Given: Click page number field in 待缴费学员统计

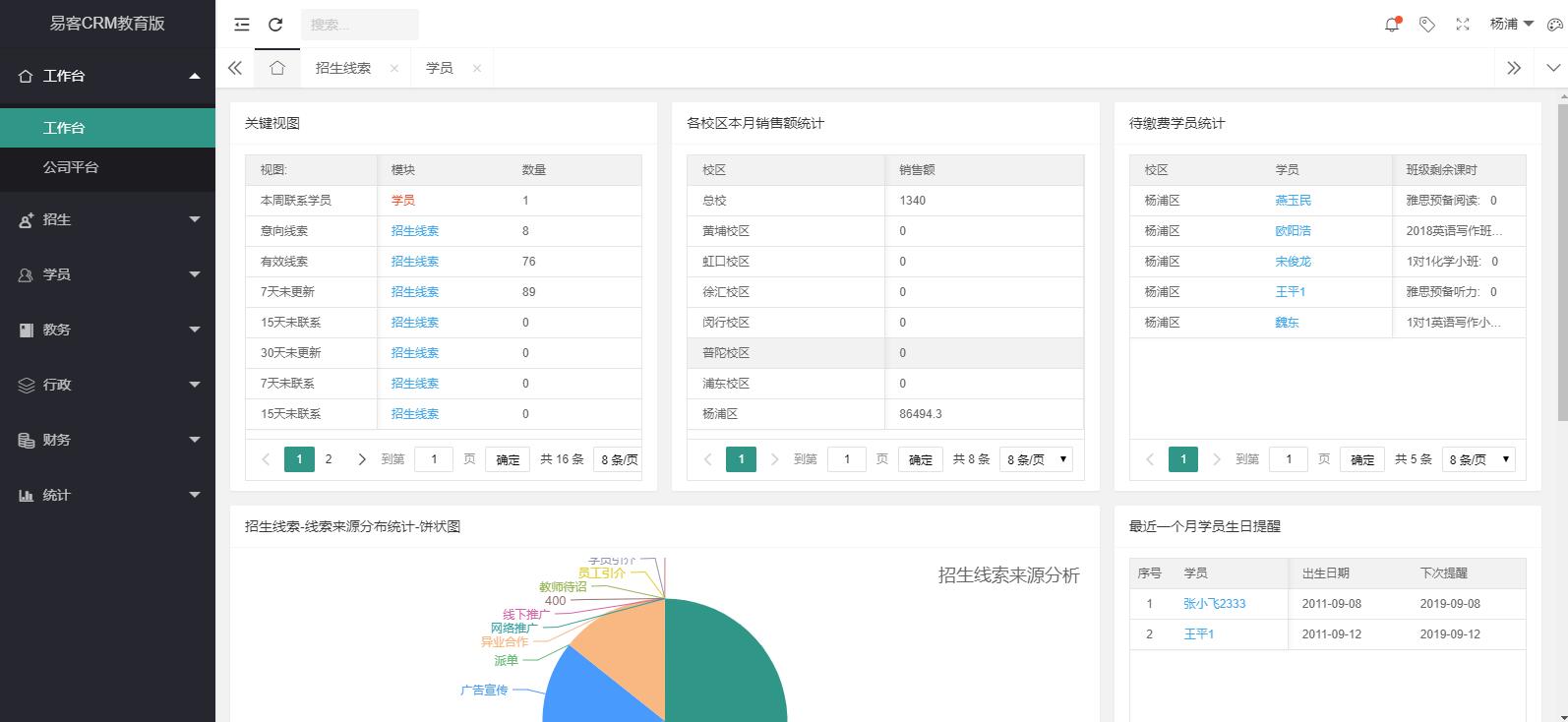Looking at the screenshot, I should click(x=1289, y=459).
